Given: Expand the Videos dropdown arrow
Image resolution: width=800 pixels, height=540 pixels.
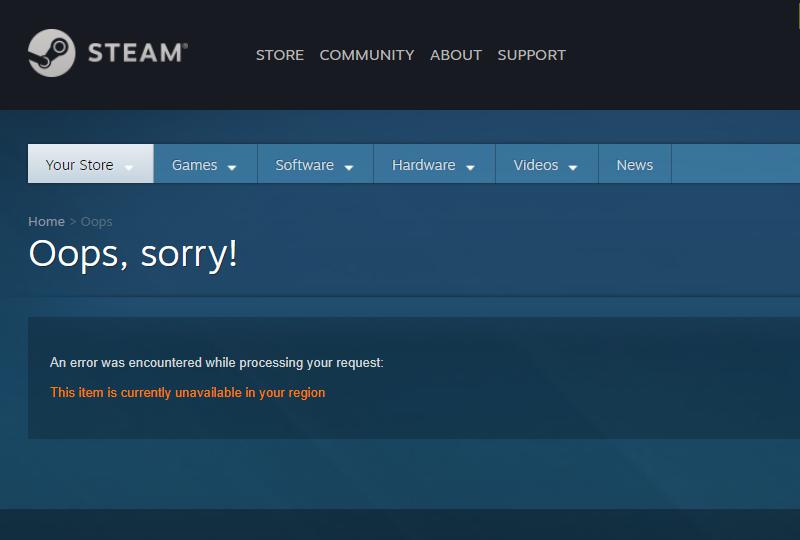Looking at the screenshot, I should coord(573,167).
